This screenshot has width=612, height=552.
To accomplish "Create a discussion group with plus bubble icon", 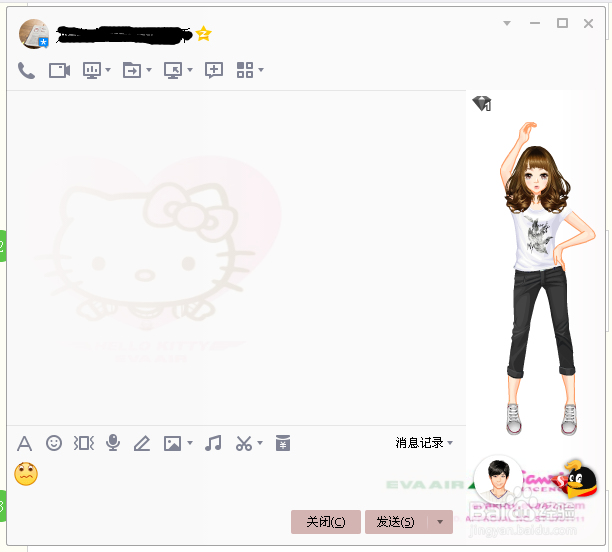I will [x=214, y=70].
